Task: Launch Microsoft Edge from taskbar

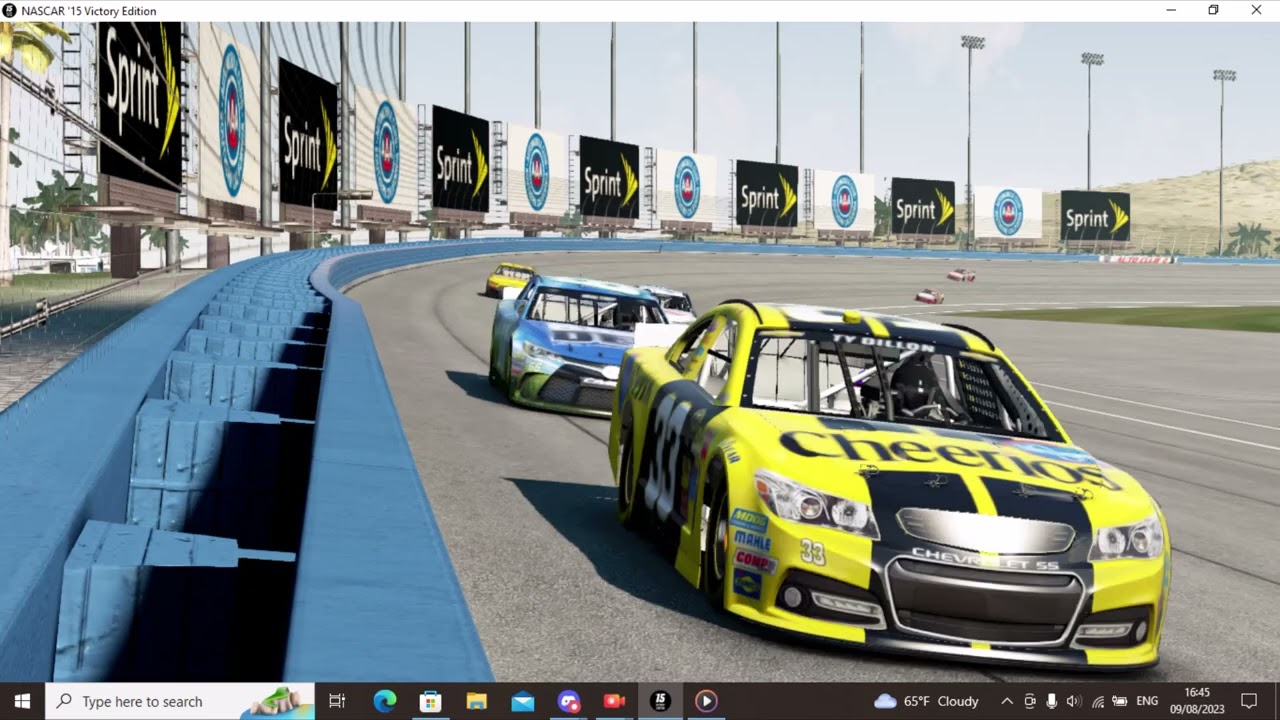Action: 385,701
